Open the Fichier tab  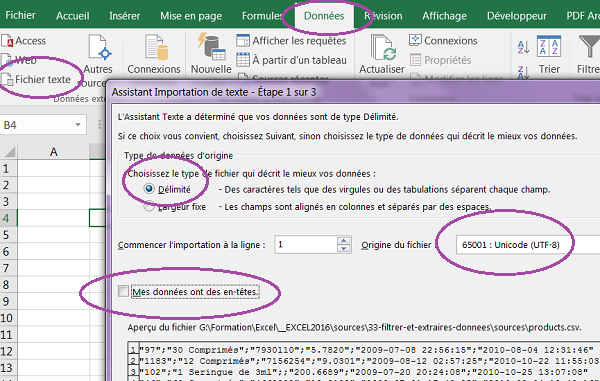[20, 15]
